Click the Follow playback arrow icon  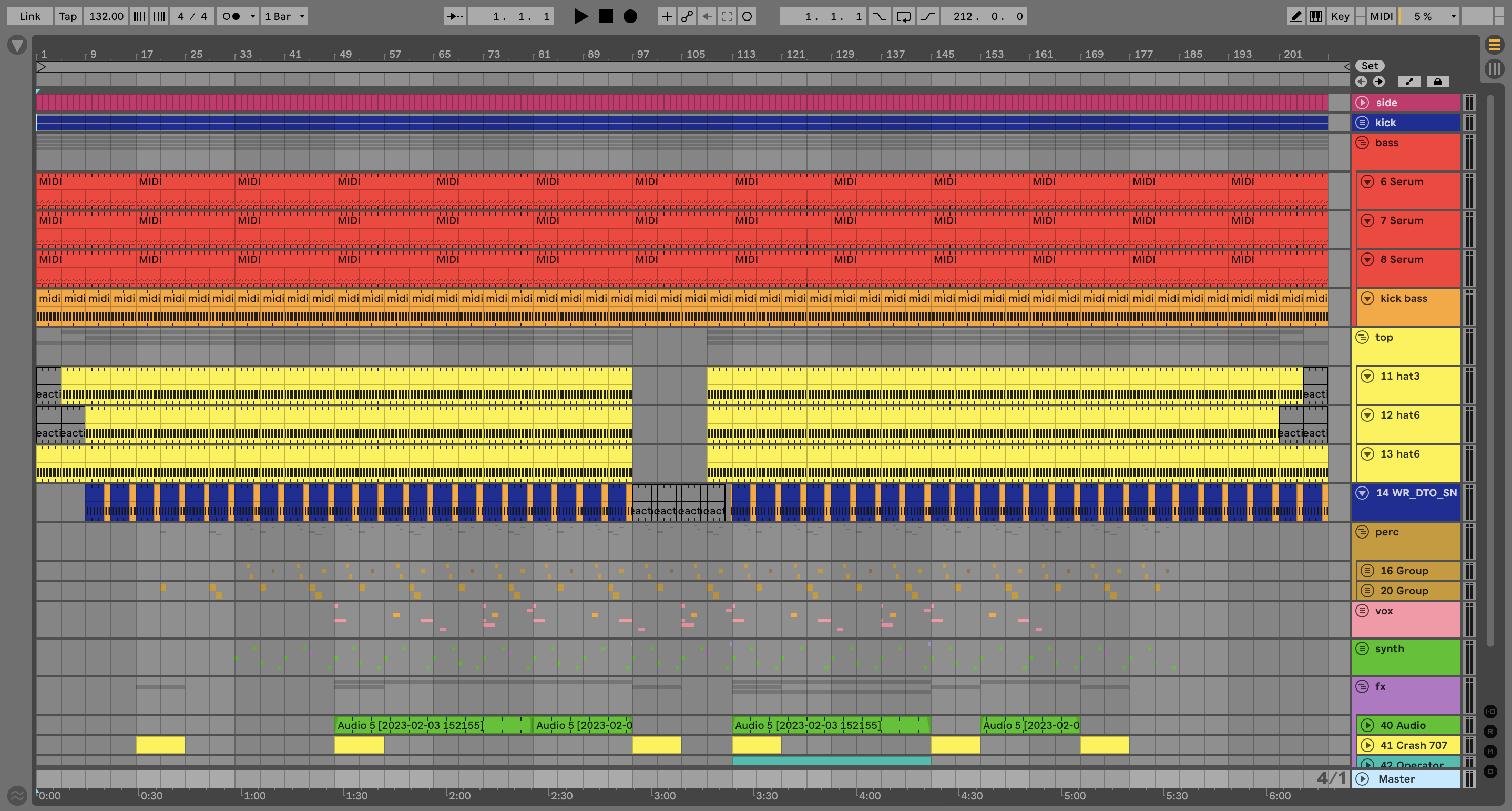(x=454, y=16)
